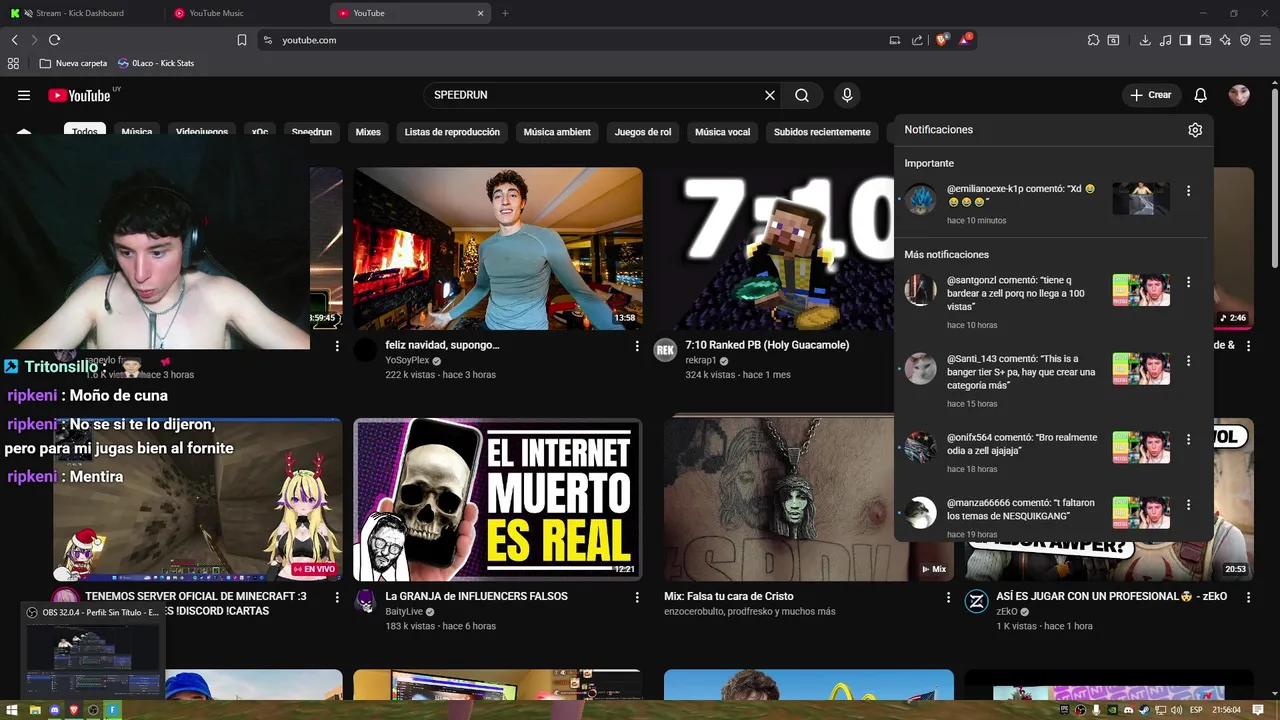Viewport: 1280px width, 720px height.
Task: Open browser apps grid icon in bookmarks bar
Action: pos(13,63)
